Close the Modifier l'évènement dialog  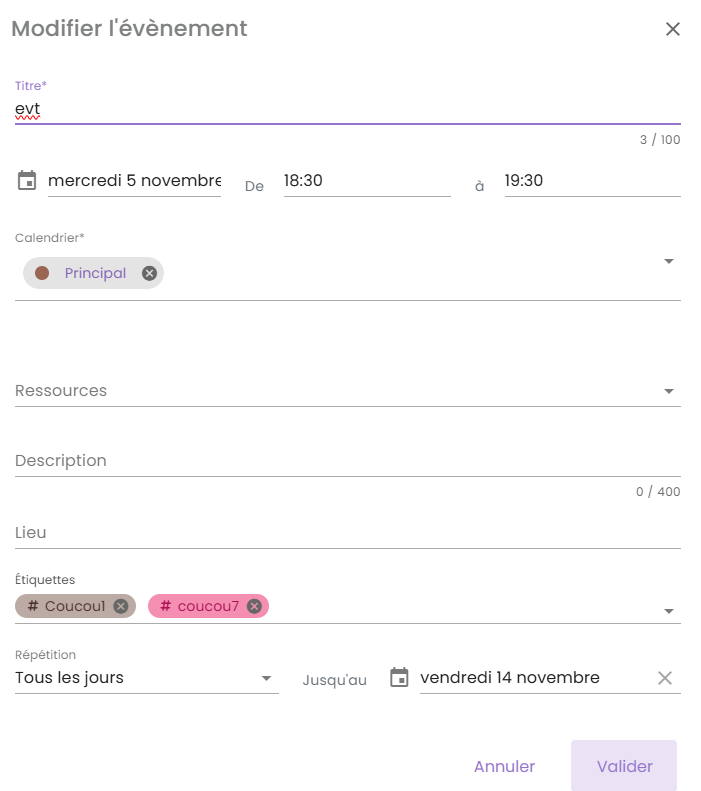[673, 29]
